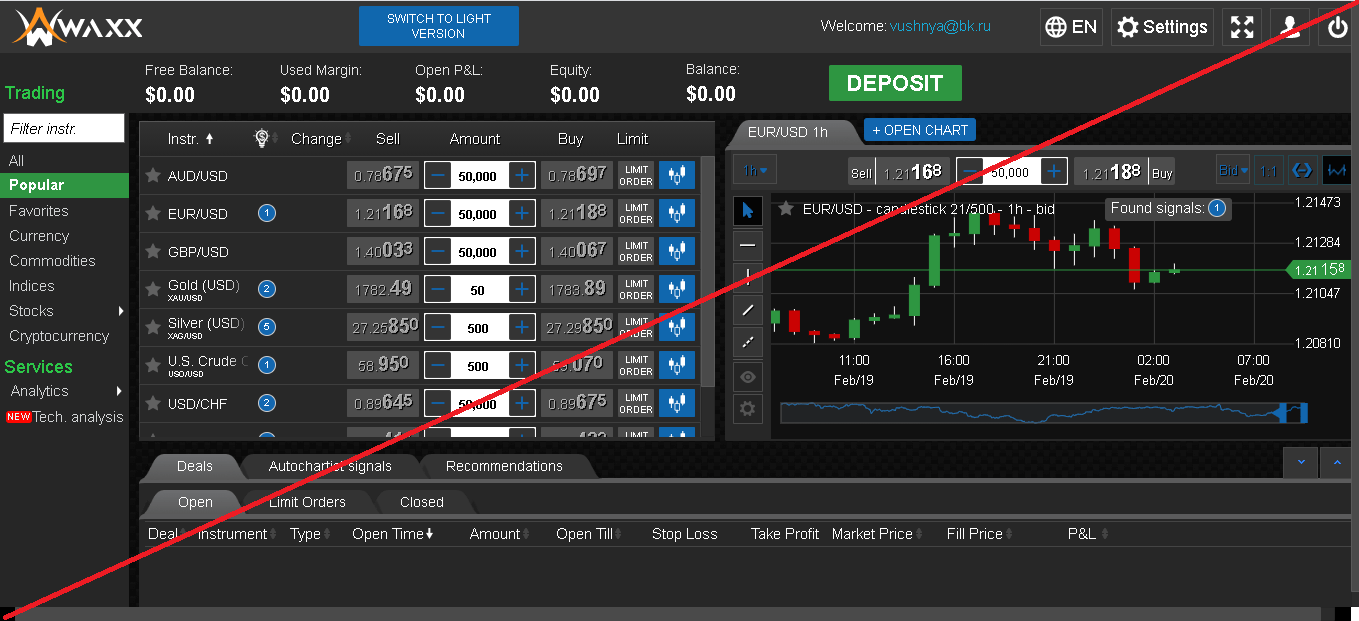This screenshot has height=621, width=1359.
Task: Click fullscreen expand icon in header
Action: (x=1242, y=27)
